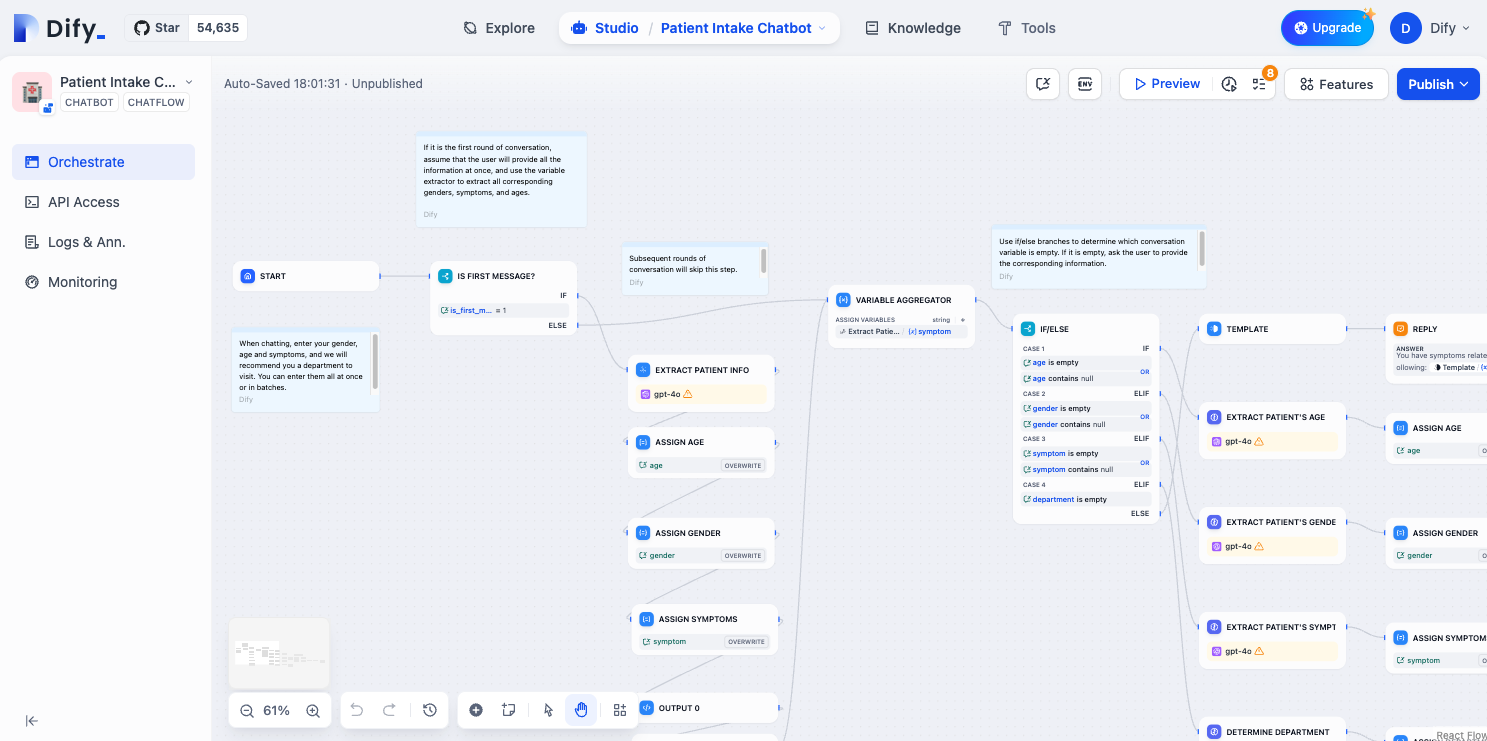Switch to pointer mode
The image size is (1487, 741).
(x=548, y=710)
